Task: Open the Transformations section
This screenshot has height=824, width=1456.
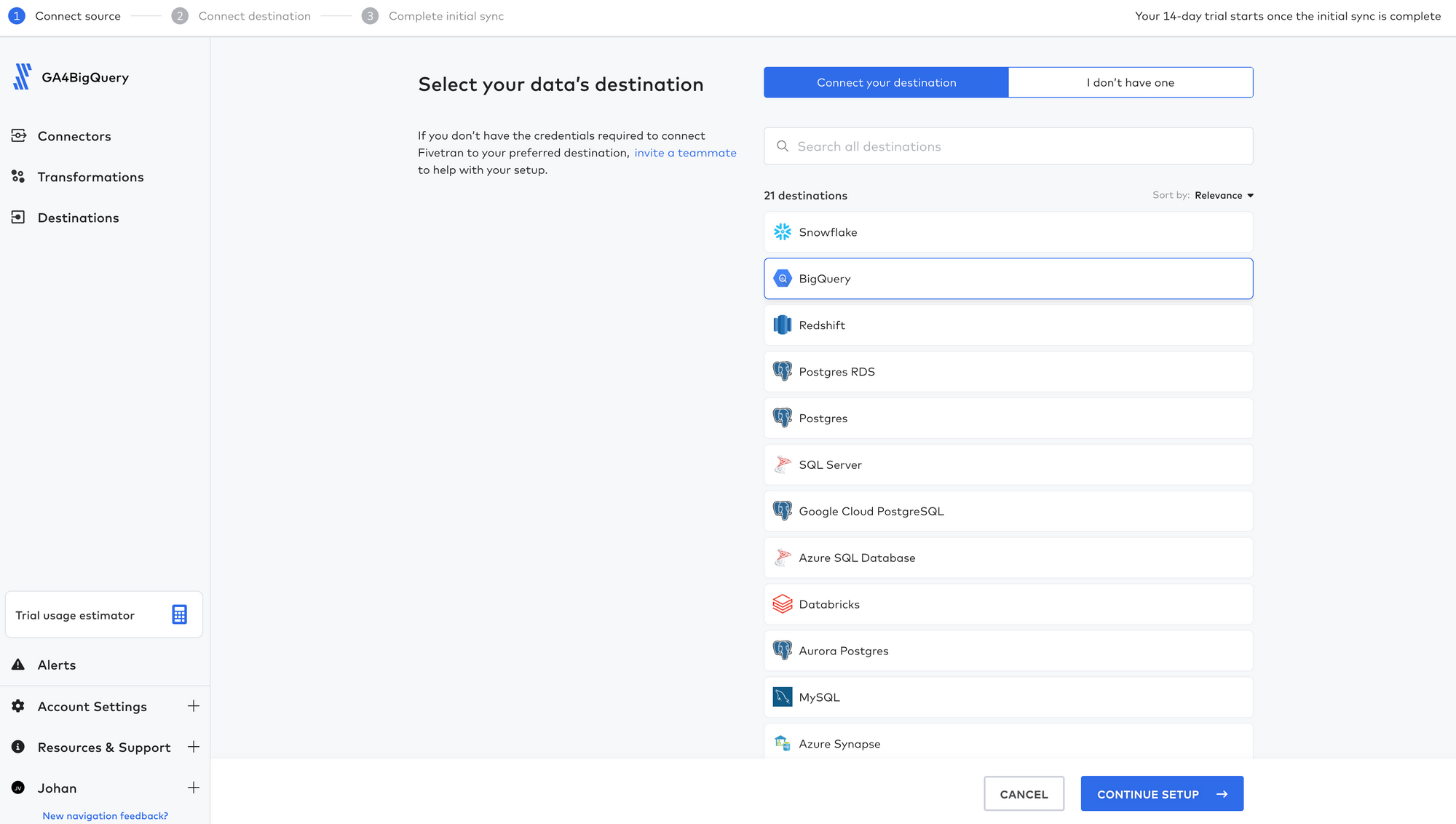Action: click(x=90, y=177)
